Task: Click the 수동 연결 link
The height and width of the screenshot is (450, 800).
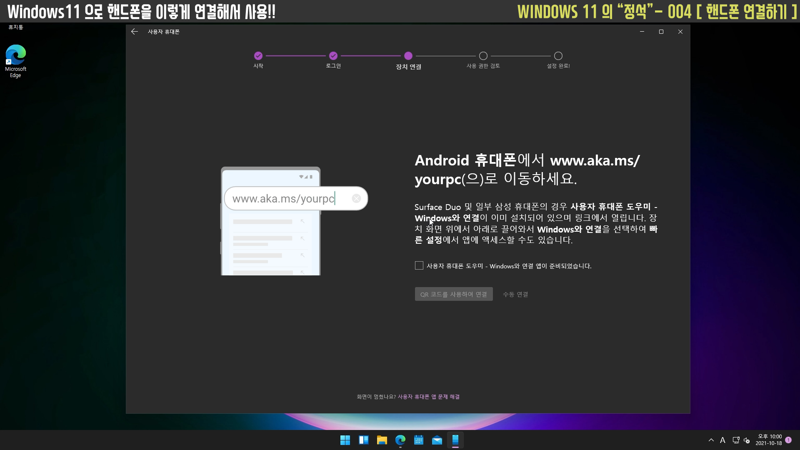Action: coord(515,294)
